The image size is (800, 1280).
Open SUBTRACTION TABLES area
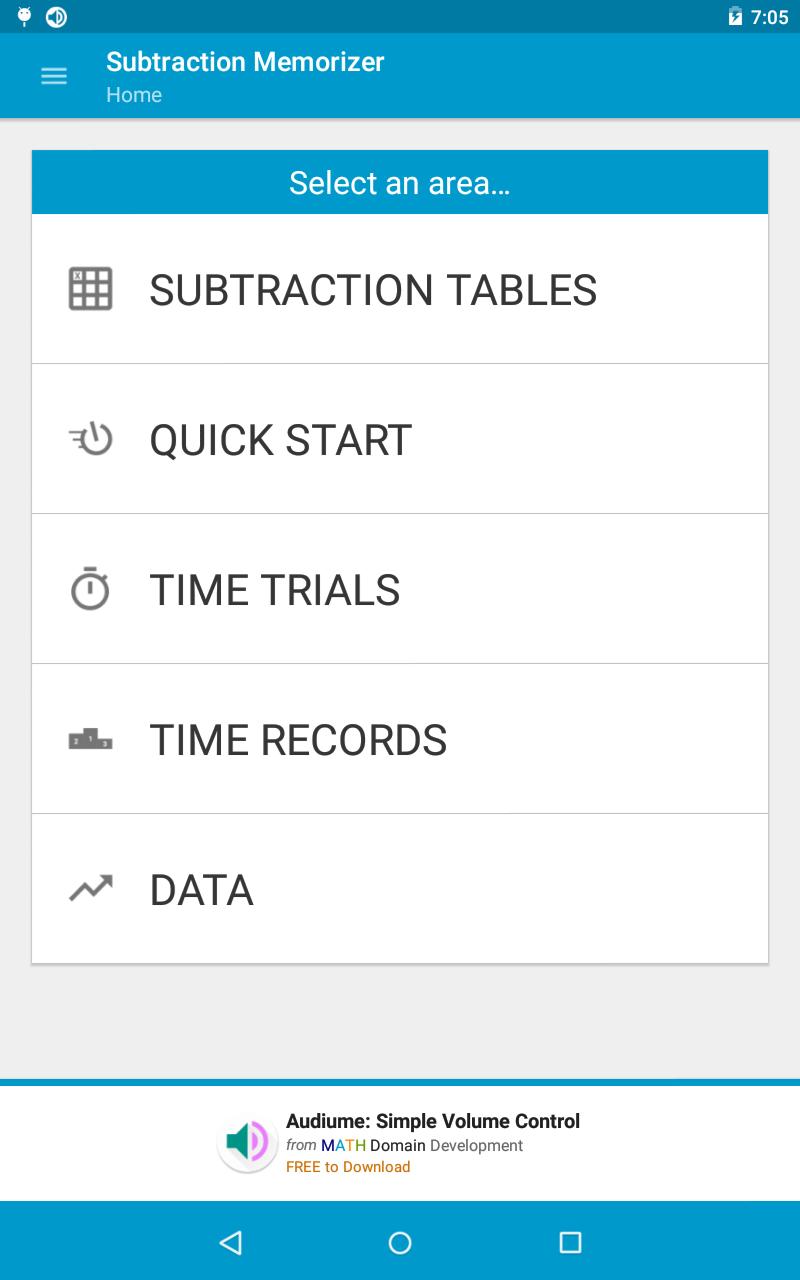tap(373, 290)
